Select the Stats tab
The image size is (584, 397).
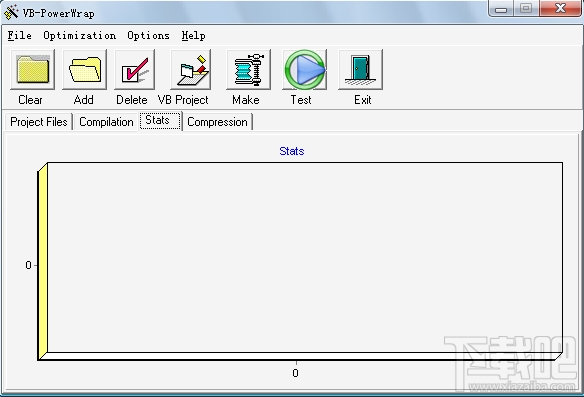[x=160, y=121]
